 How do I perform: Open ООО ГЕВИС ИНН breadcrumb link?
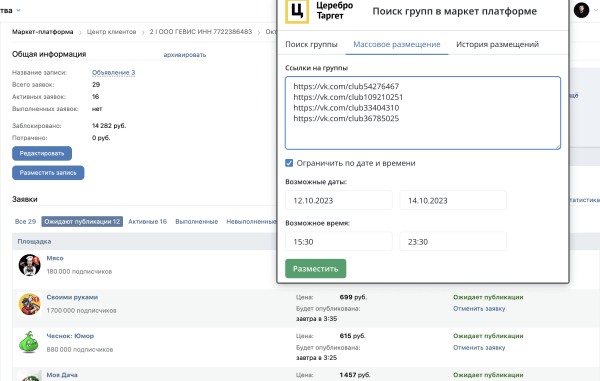click(x=201, y=32)
